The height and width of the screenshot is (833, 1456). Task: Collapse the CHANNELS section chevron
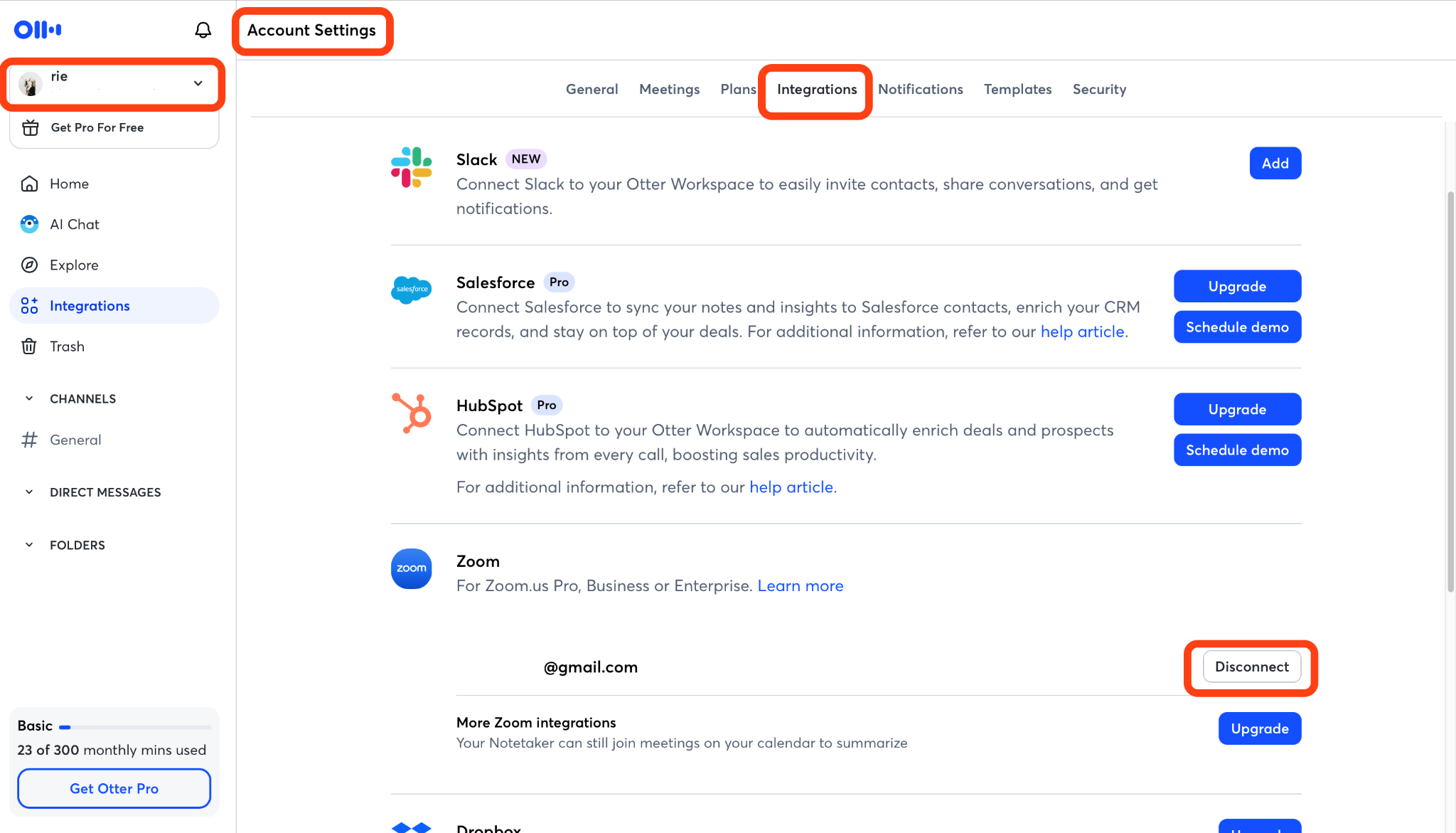[x=29, y=398]
